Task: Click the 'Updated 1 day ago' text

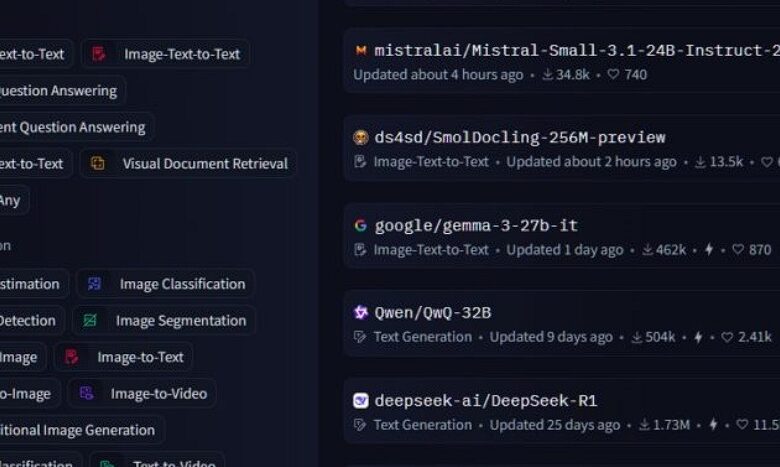Action: tap(565, 250)
